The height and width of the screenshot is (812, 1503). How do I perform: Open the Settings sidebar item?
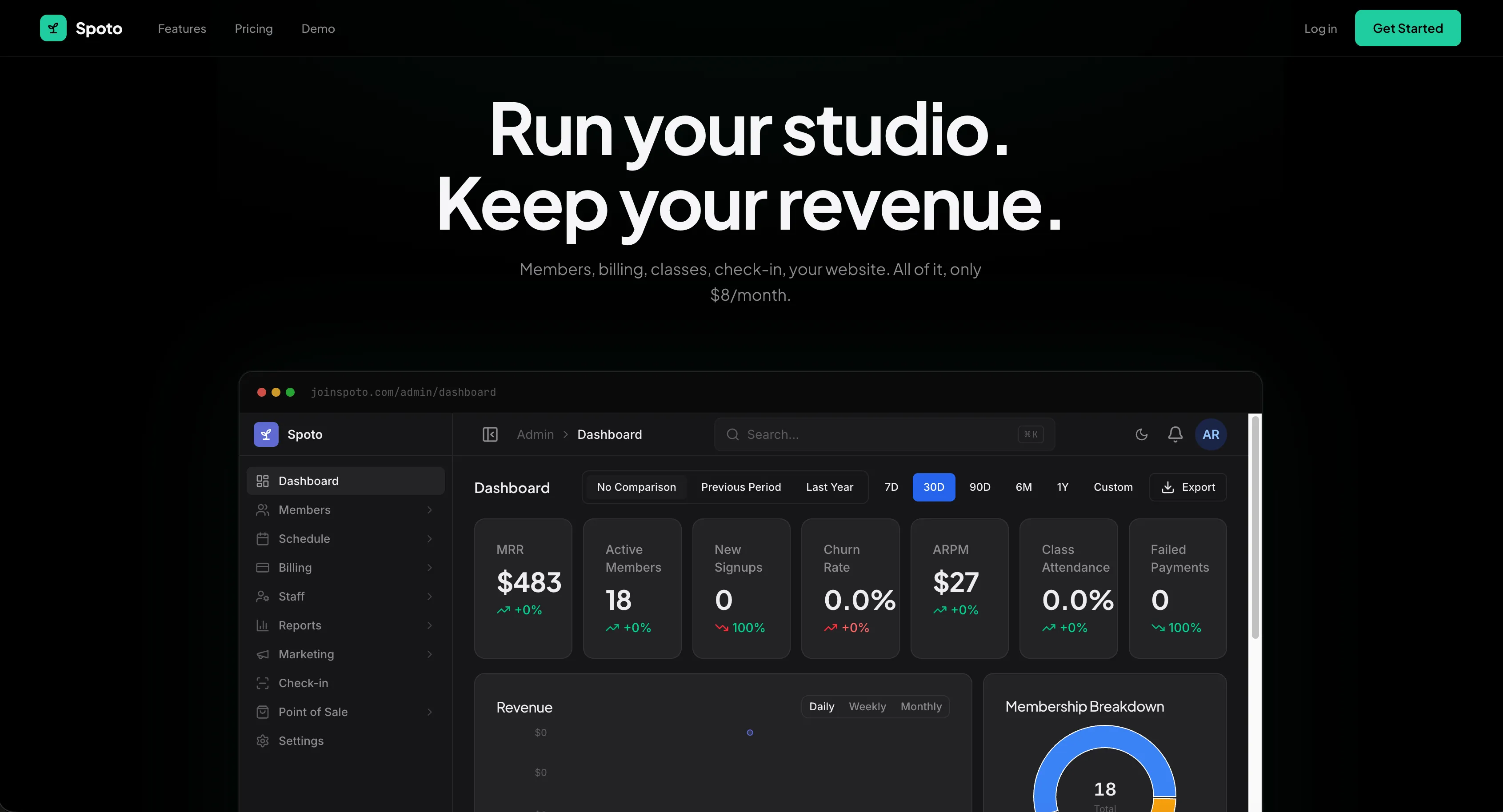coord(345,741)
